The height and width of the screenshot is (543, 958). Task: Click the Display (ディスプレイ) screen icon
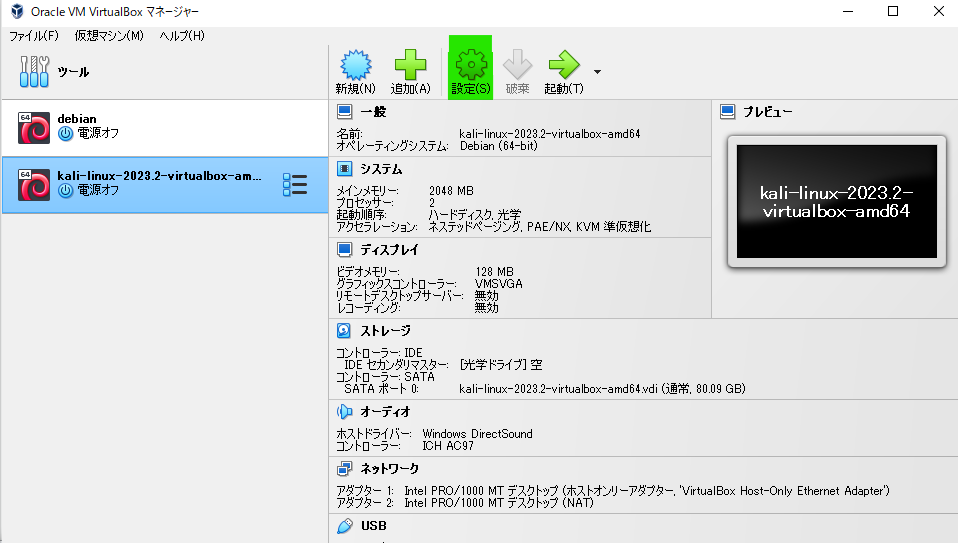tap(345, 249)
